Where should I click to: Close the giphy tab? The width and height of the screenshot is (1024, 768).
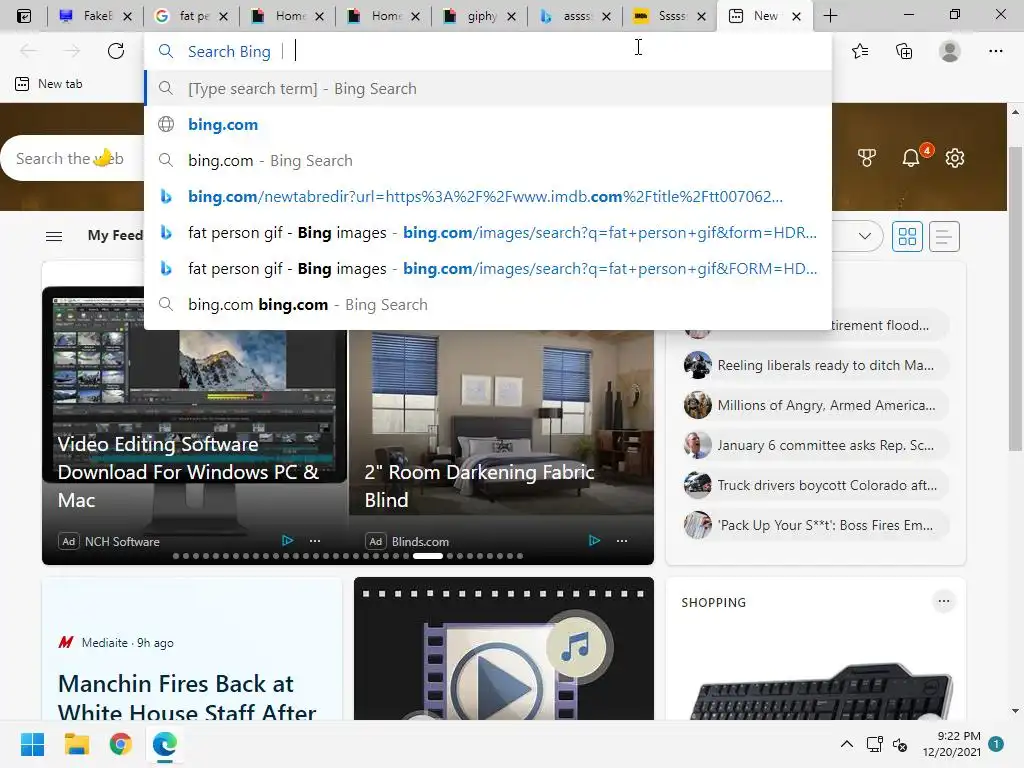point(511,16)
